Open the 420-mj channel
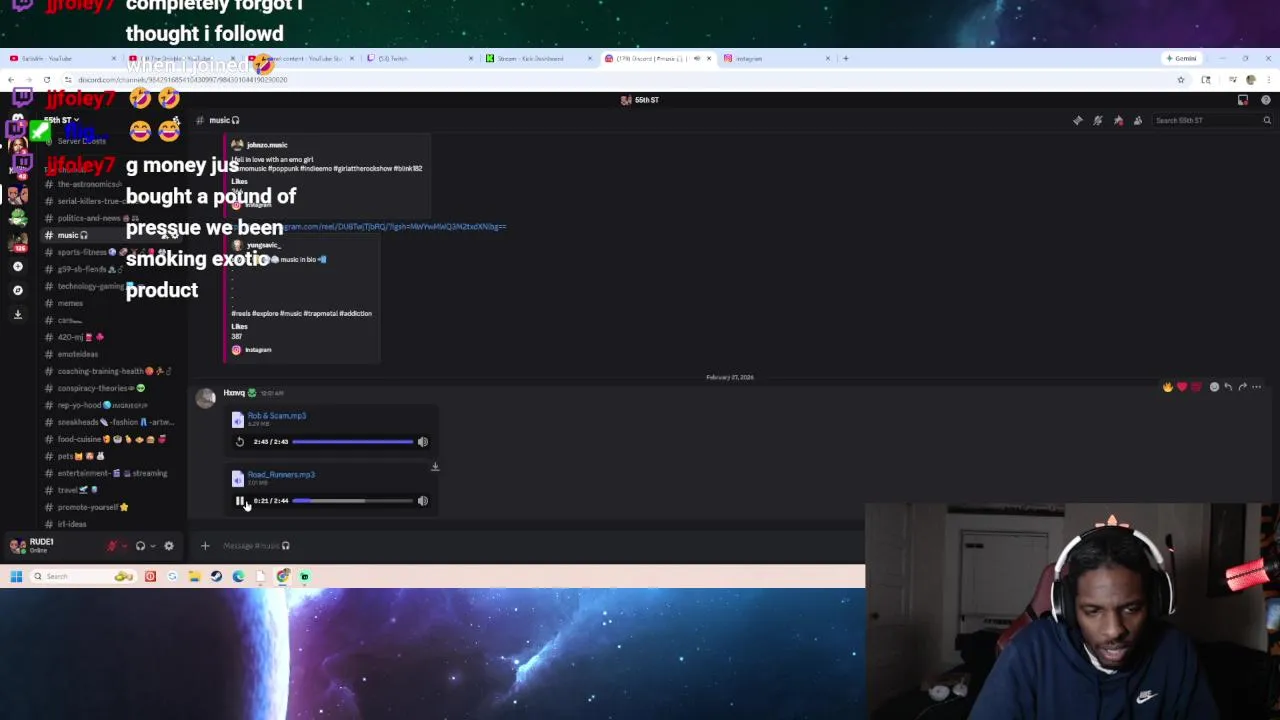1280x720 pixels. point(112,337)
